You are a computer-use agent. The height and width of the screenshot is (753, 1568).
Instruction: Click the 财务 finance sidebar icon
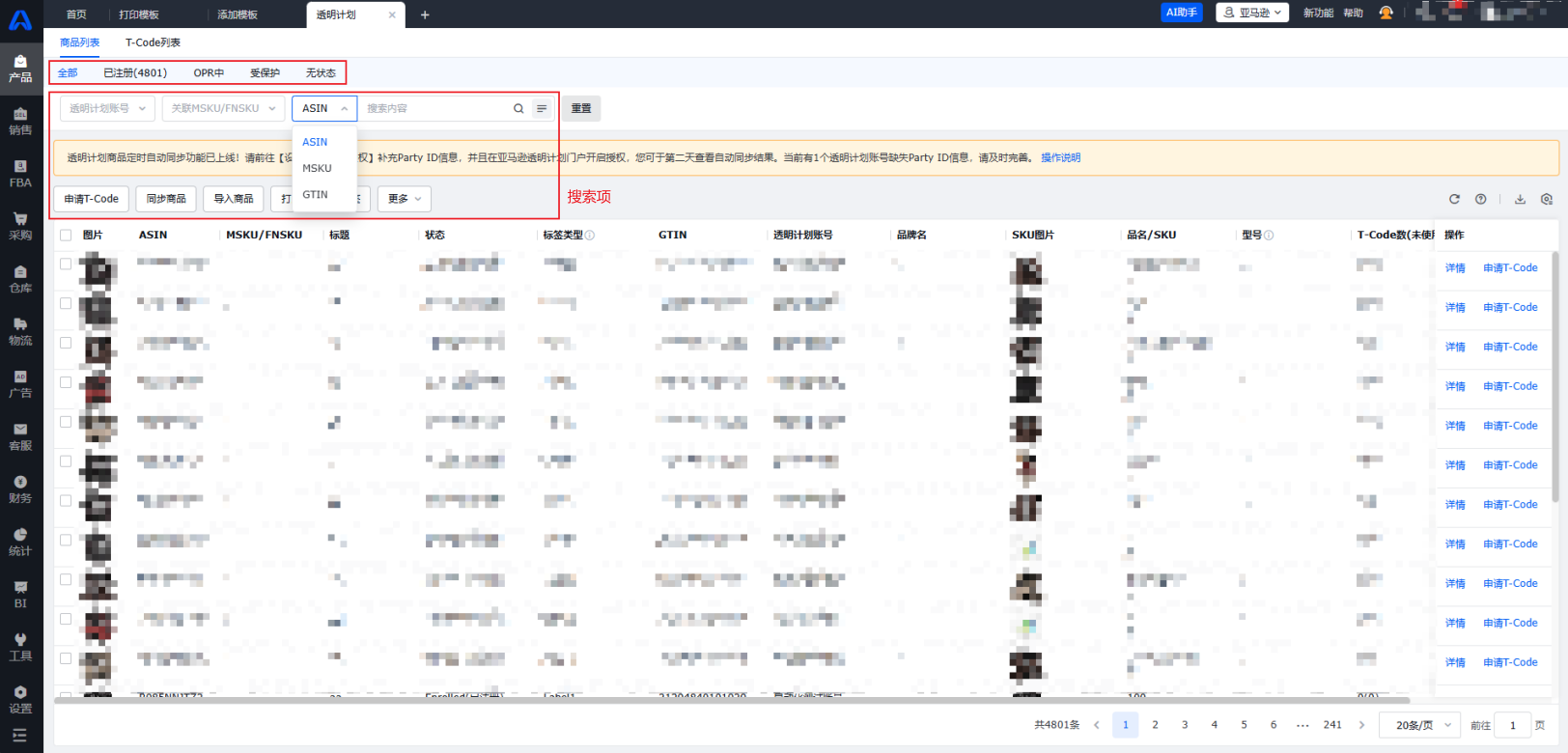point(20,488)
